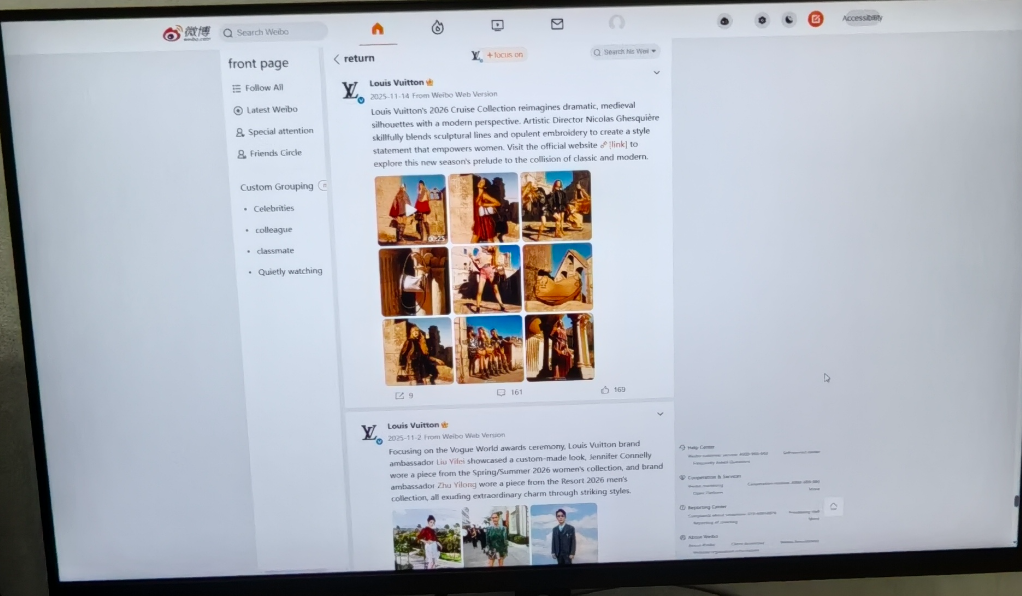Image resolution: width=1022 pixels, height=596 pixels.
Task: Open second post photo with red top
Action: tap(428, 539)
